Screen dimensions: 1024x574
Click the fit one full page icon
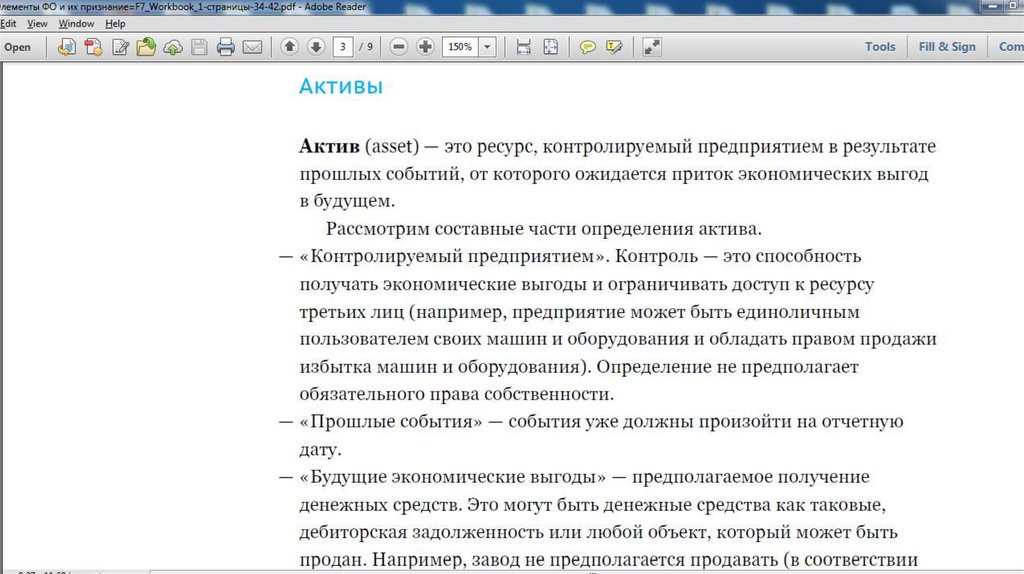pos(550,47)
